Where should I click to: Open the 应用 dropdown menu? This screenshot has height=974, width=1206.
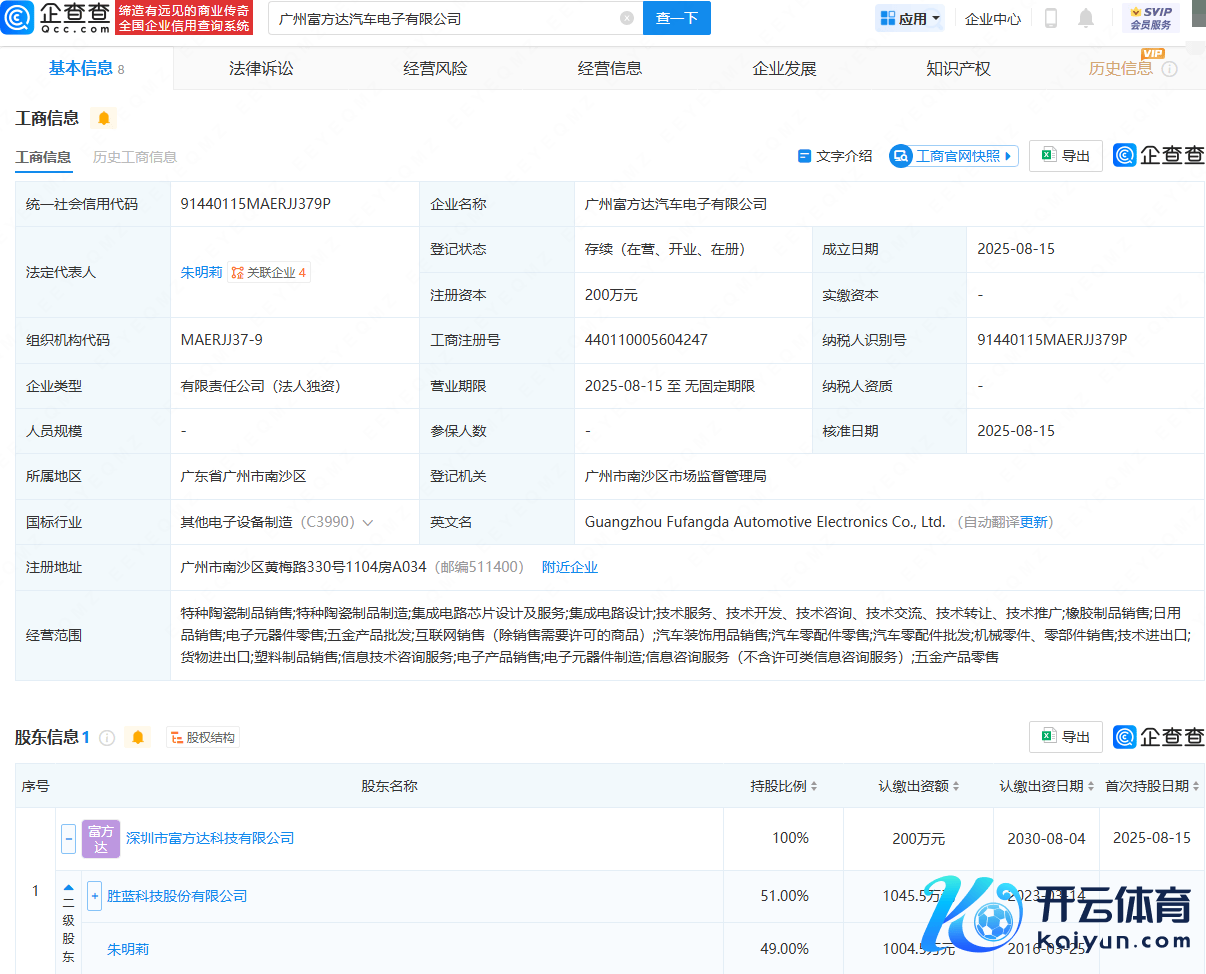tap(910, 18)
